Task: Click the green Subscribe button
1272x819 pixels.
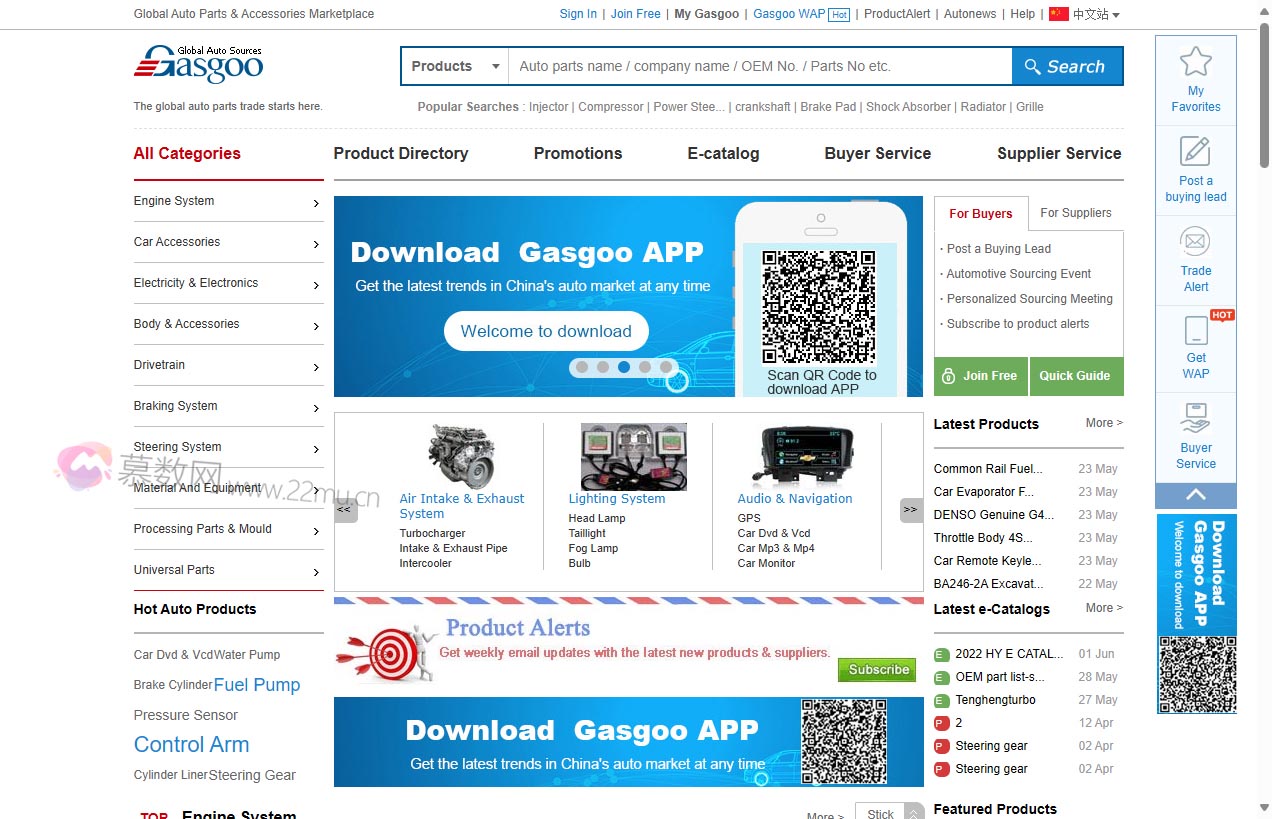Action: (x=879, y=670)
